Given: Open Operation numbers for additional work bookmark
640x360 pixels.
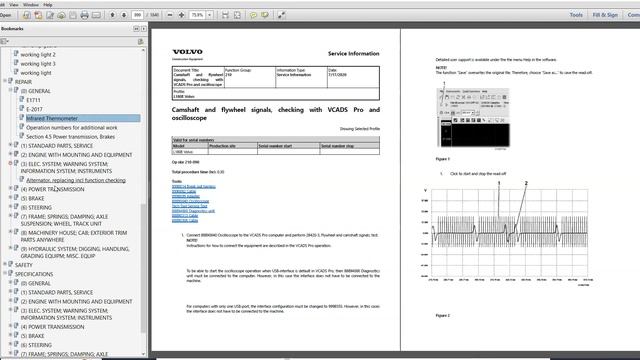Looking at the screenshot, I should (72, 127).
